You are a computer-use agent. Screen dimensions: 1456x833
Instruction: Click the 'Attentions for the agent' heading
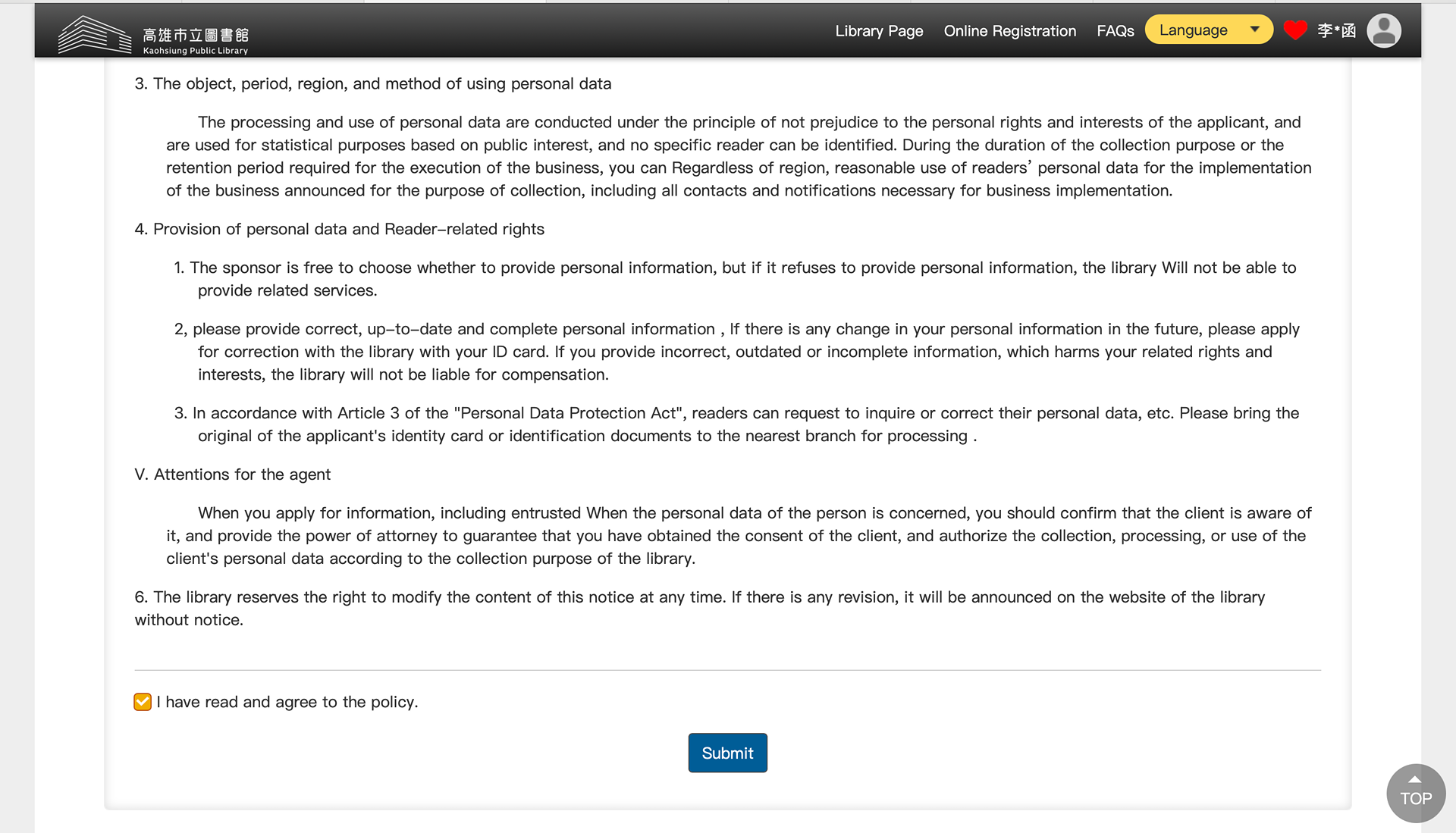coord(233,474)
